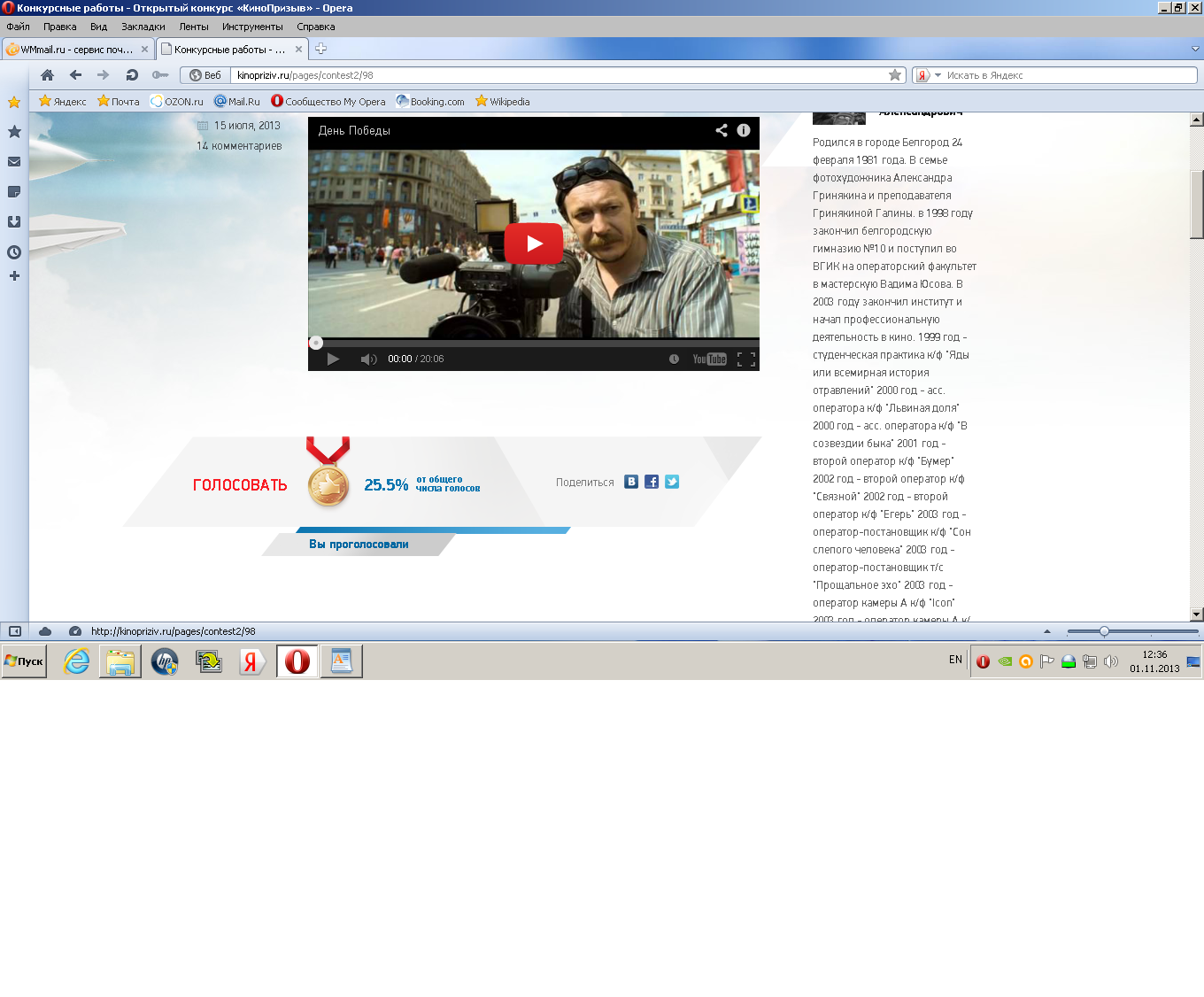Open the Ленты menu
Screen dimensions: 1204x997
click(x=194, y=27)
